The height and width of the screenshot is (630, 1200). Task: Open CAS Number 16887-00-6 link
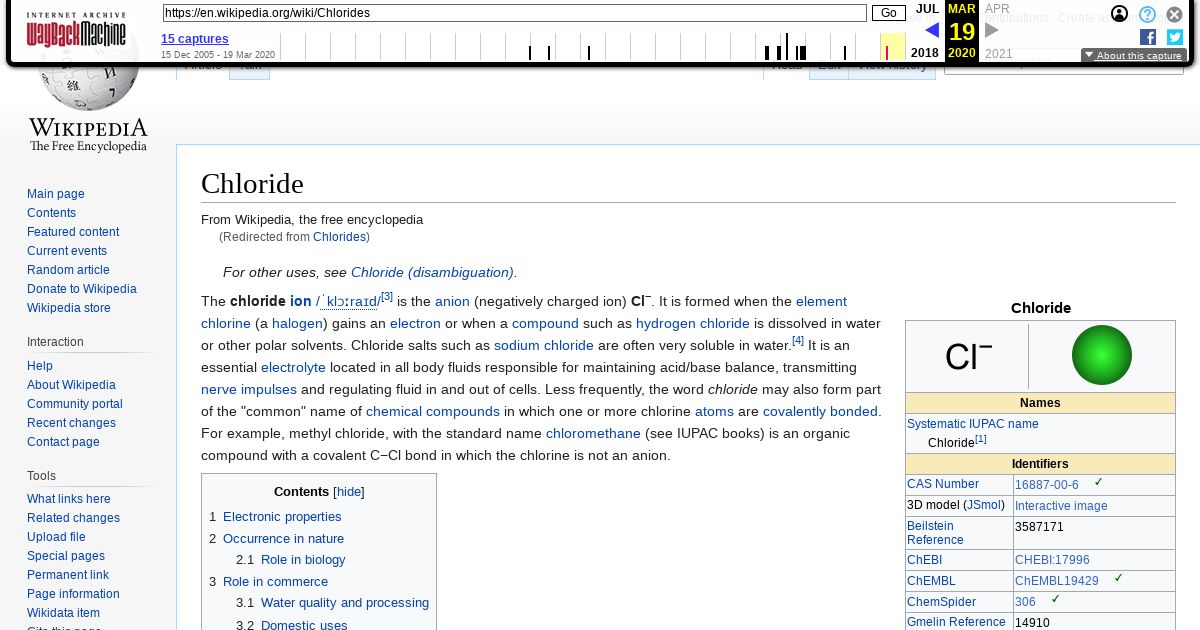click(1047, 485)
